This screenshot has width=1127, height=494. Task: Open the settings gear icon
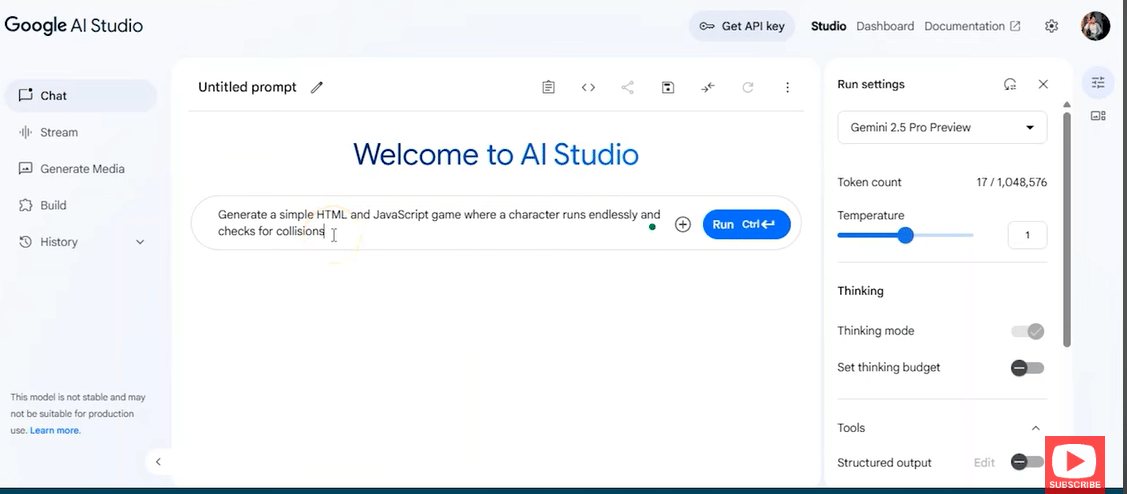(x=1051, y=26)
